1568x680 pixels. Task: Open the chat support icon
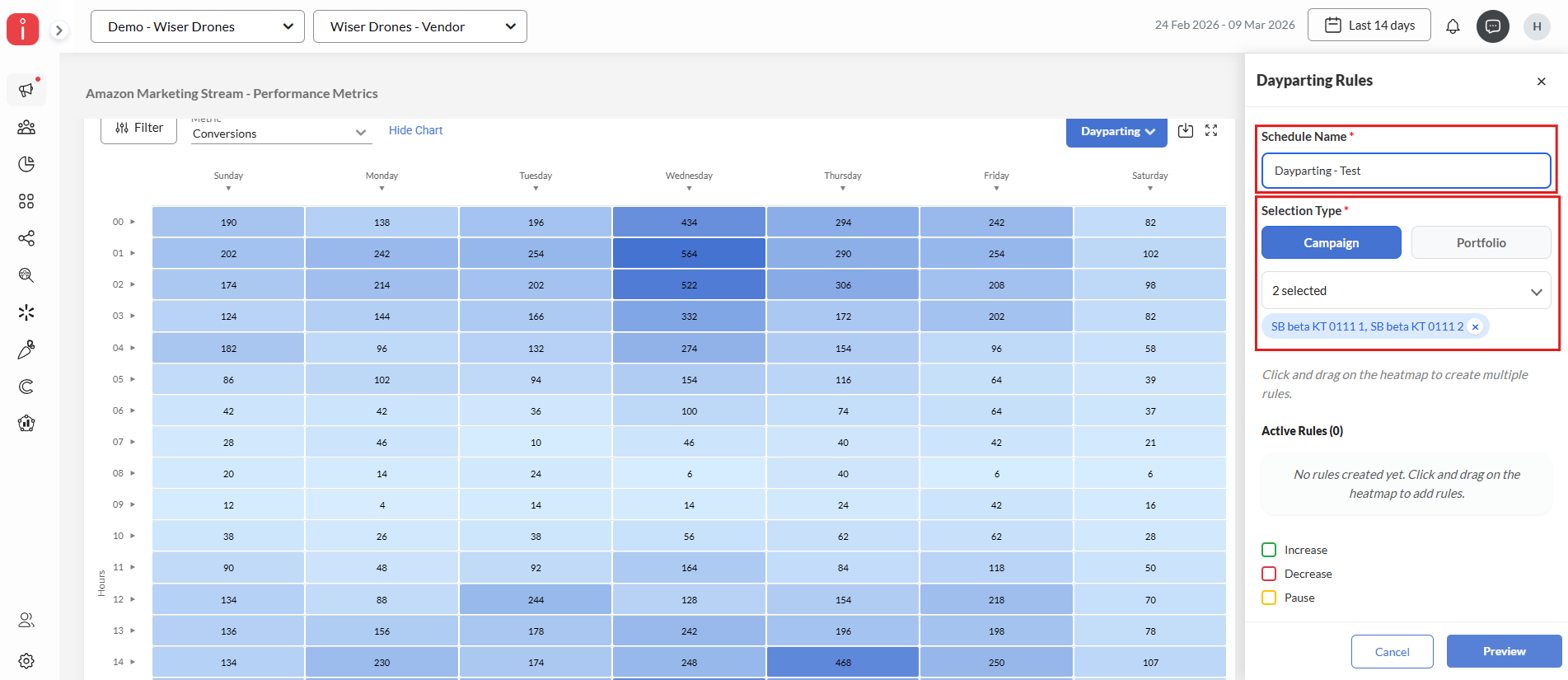coord(1492,26)
